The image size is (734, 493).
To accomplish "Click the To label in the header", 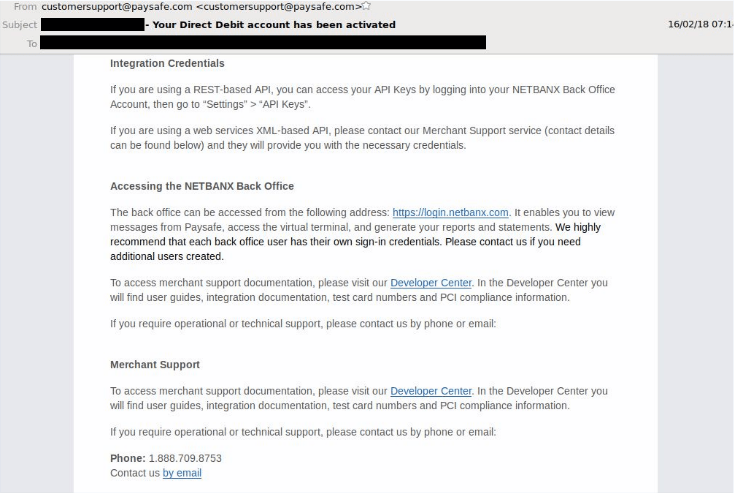I will 31,44.
